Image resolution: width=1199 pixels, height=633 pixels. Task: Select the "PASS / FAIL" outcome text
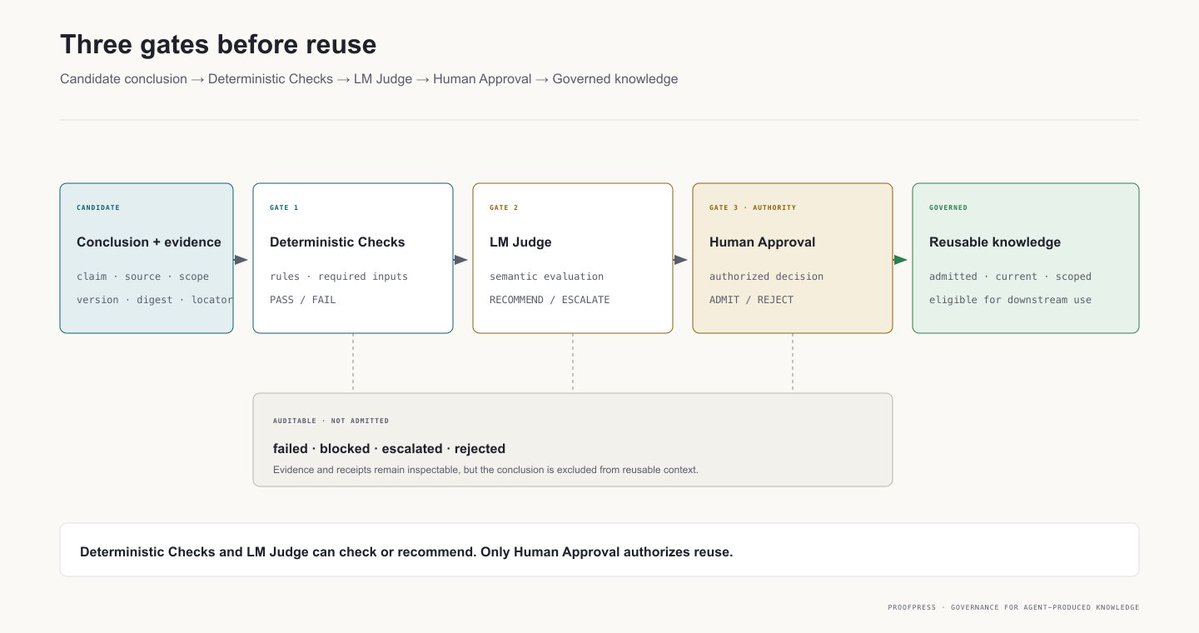[x=303, y=300]
